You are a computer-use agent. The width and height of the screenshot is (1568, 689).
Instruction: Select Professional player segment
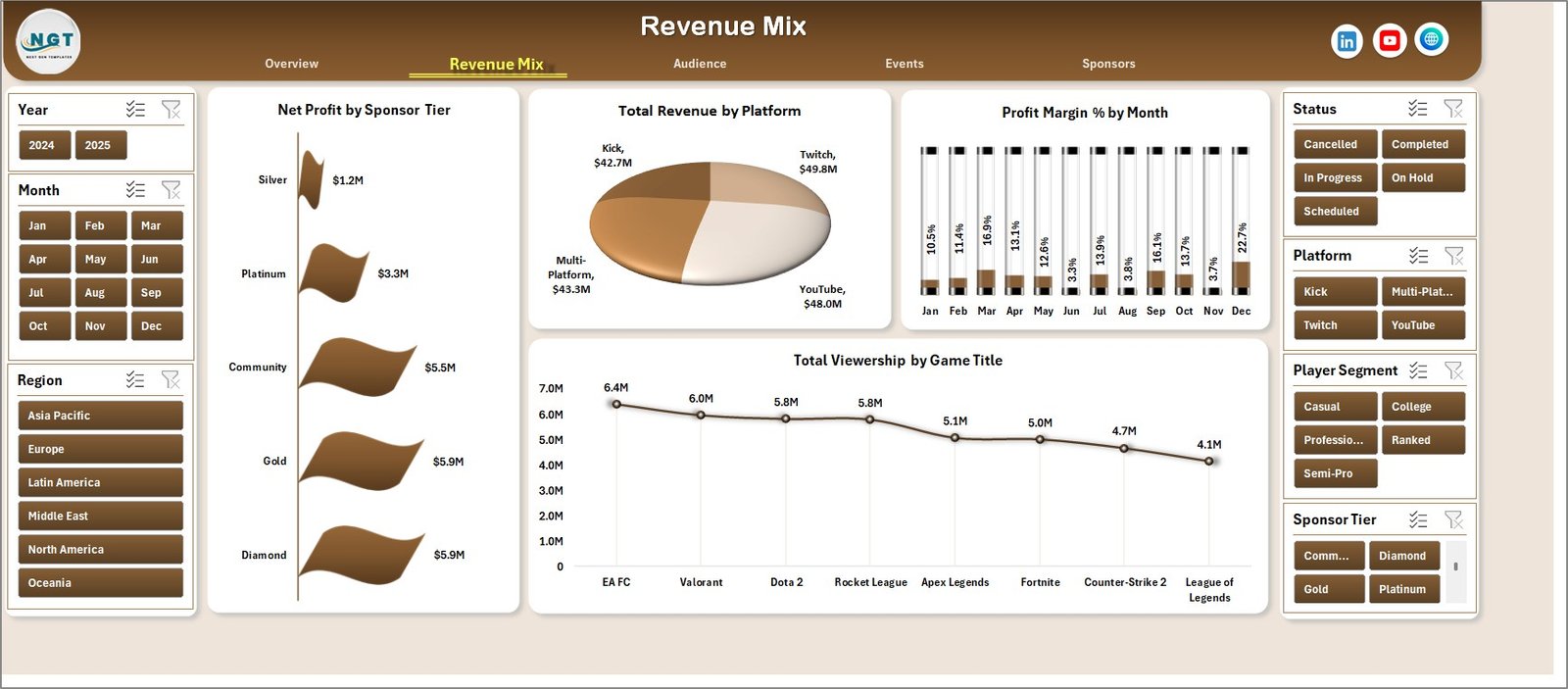tap(1335, 439)
